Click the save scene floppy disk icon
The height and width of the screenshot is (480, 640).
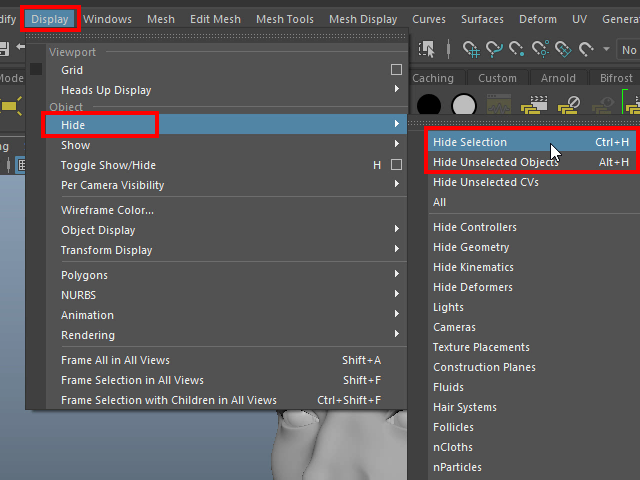point(4,49)
